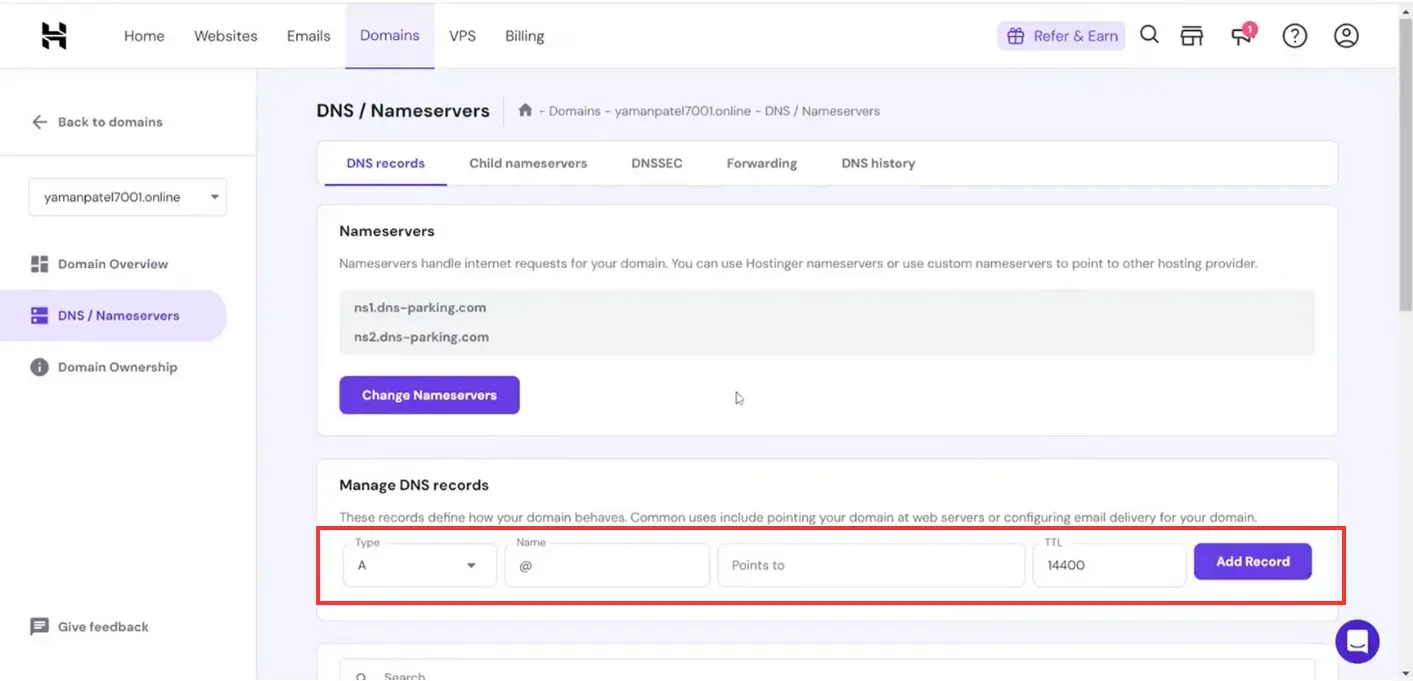Click the gift icon in Refer & Earn
Viewport: 1413px width, 681px height.
(x=1015, y=36)
